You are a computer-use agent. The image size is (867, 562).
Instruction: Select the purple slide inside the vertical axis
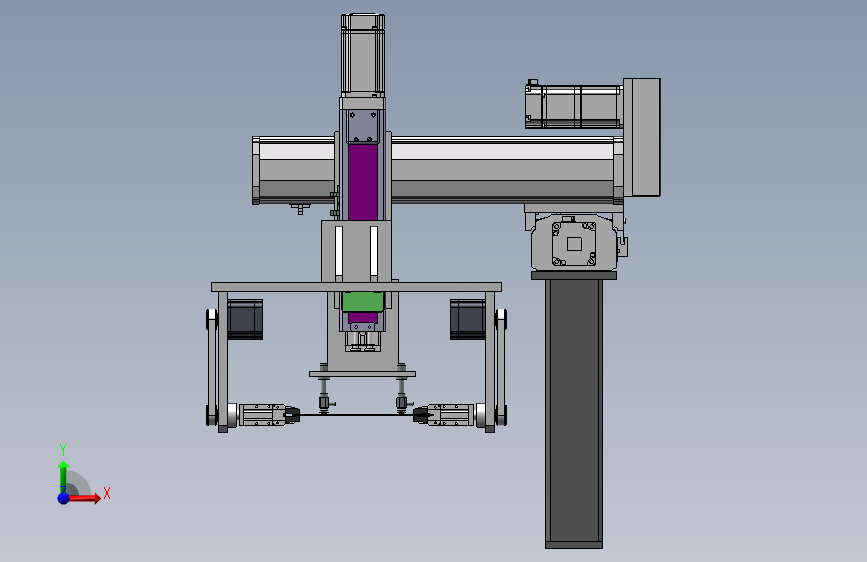click(x=363, y=181)
